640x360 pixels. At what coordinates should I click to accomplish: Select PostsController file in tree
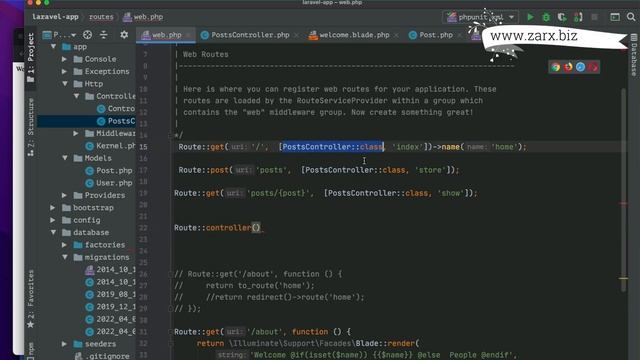coord(116,121)
